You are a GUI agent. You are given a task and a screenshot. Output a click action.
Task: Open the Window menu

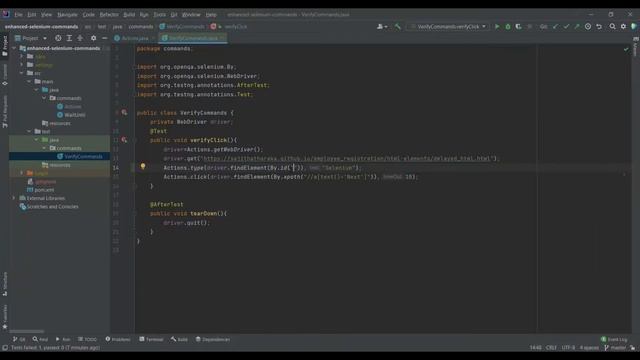[x=191, y=15]
